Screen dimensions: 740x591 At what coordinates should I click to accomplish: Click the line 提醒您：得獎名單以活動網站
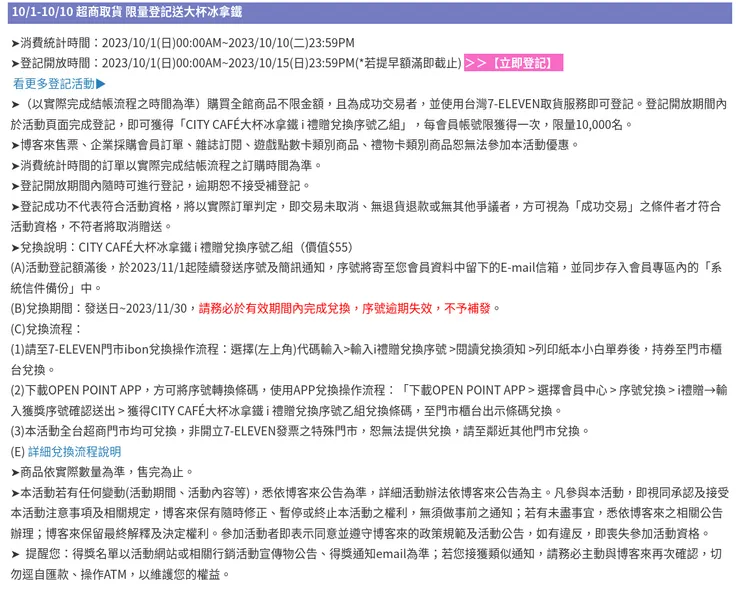click(367, 554)
